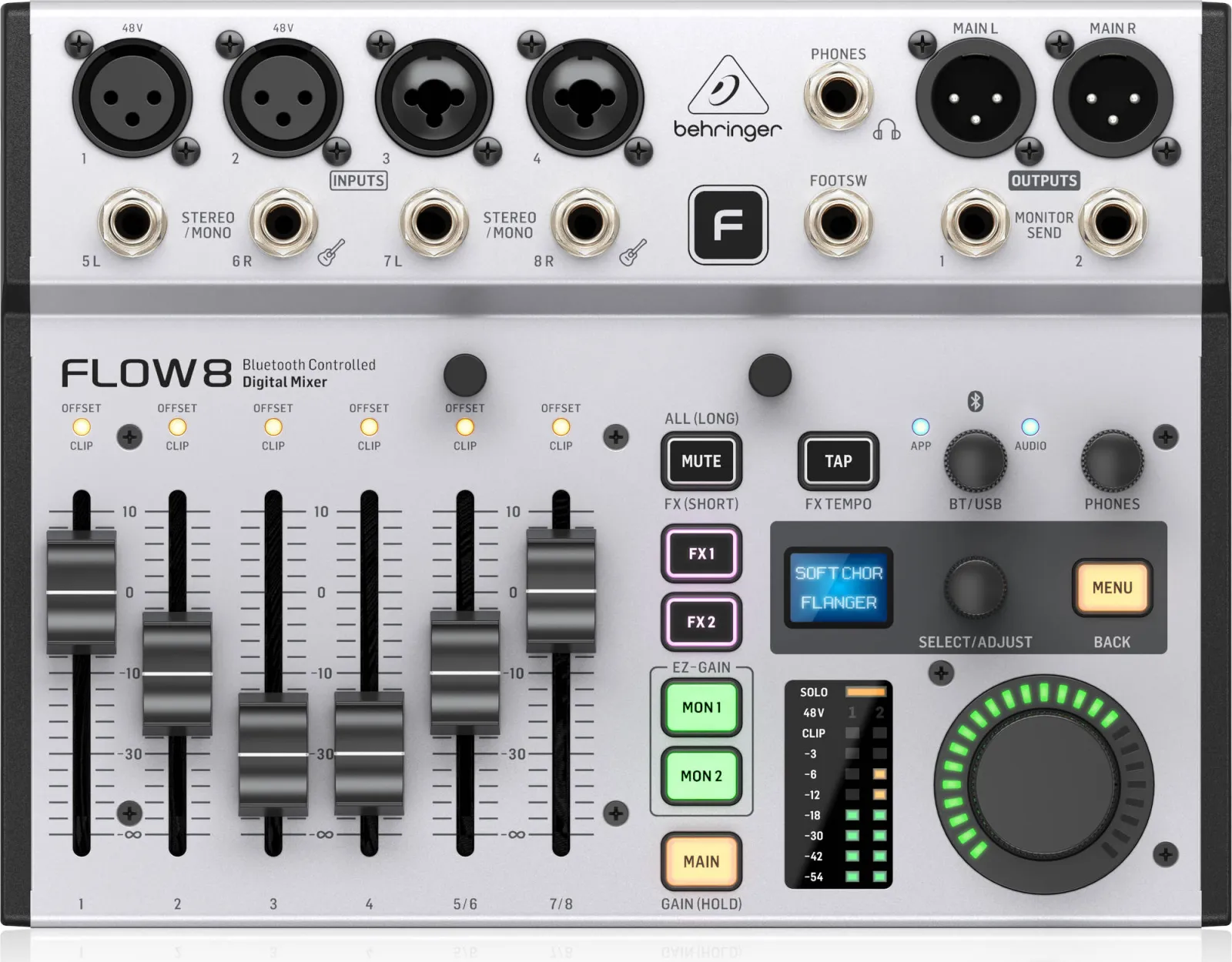Image resolution: width=1232 pixels, height=962 pixels.
Task: Choose the MON 1 bus button
Action: [701, 707]
